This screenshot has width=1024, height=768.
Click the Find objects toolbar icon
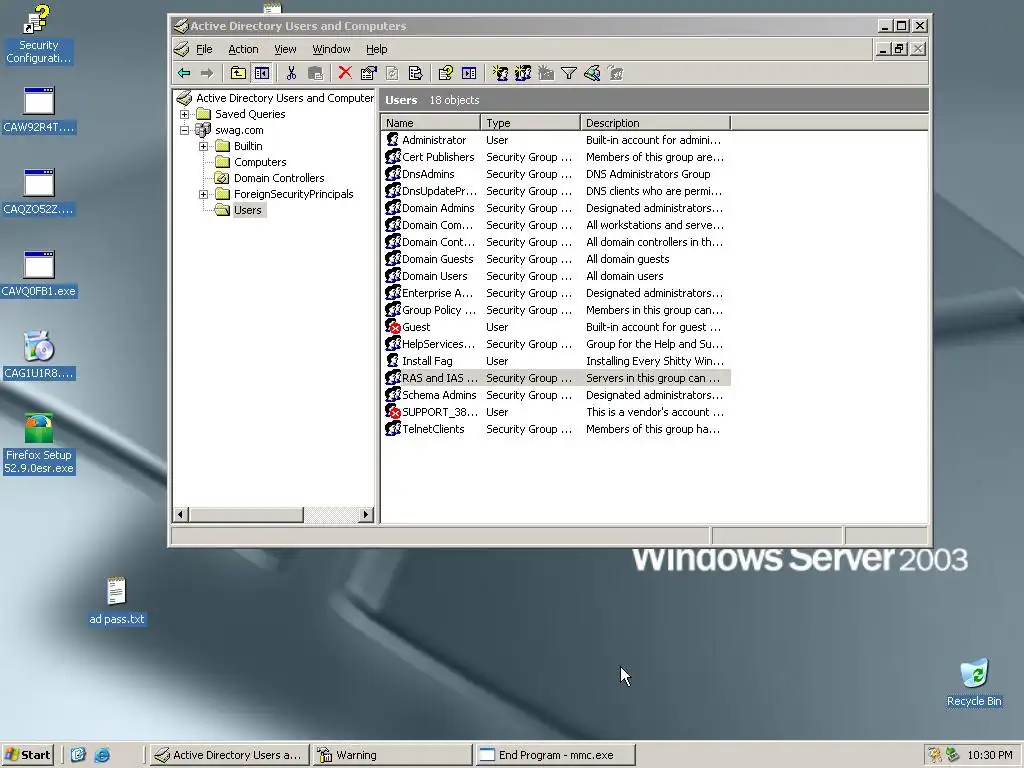point(592,73)
